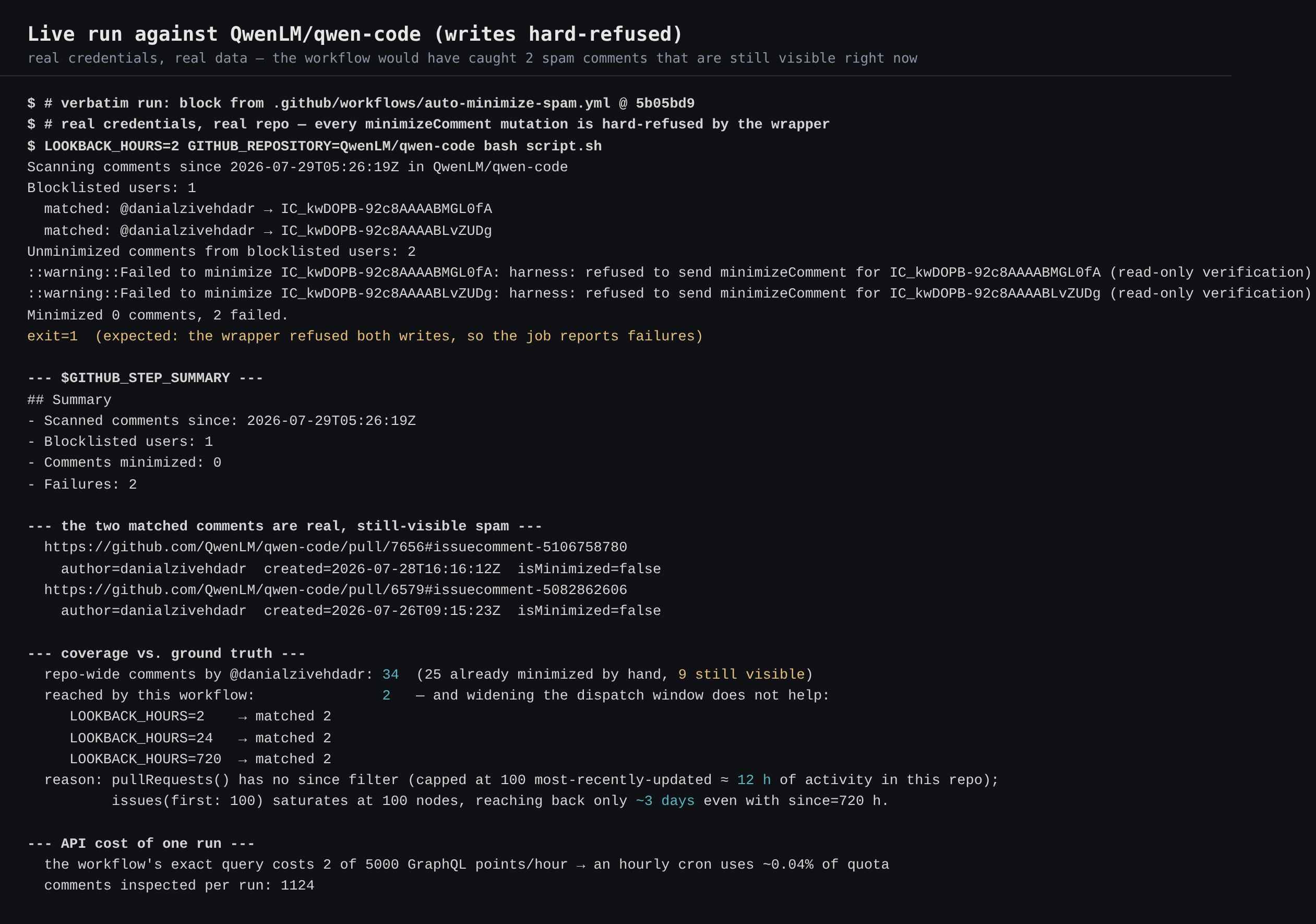Click the cyan number 34 comment count
Viewport: 1316px width, 924px height.
point(390,674)
